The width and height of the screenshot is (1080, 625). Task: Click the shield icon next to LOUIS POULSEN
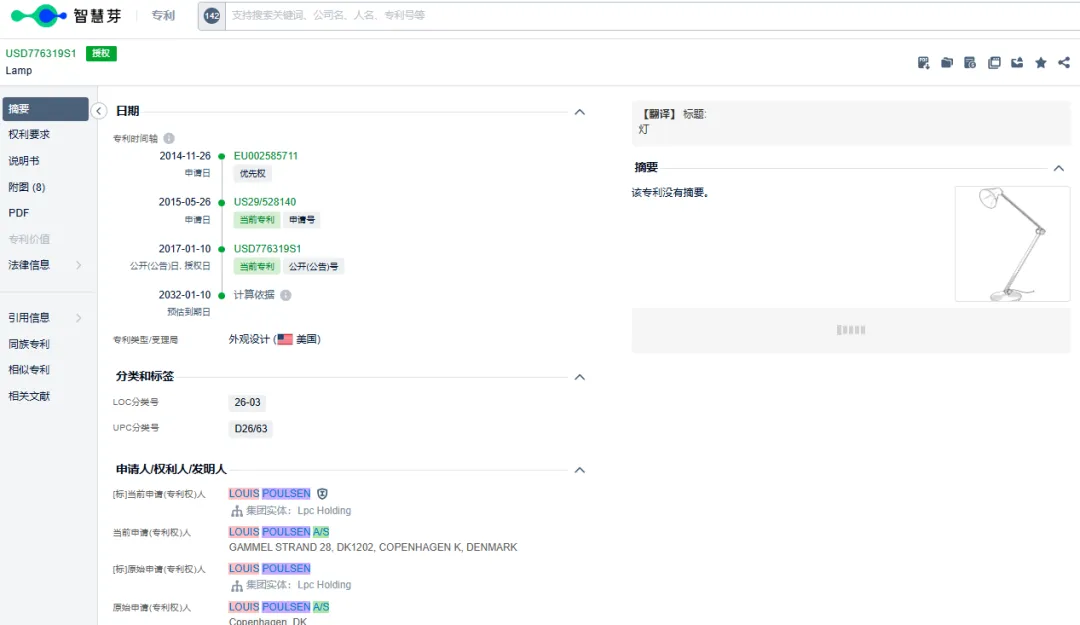click(x=322, y=493)
